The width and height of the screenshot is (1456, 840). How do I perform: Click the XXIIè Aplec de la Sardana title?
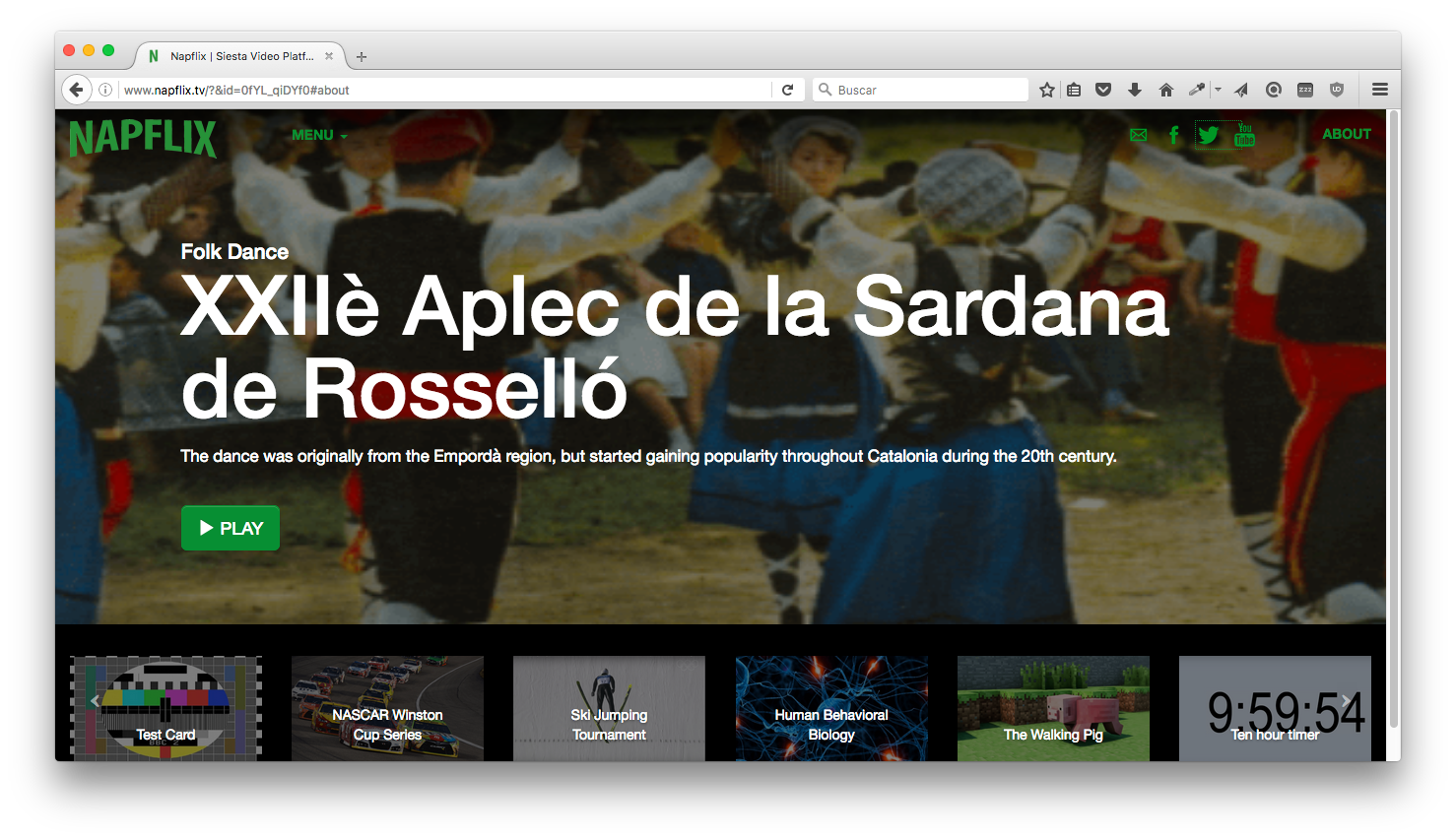click(x=675, y=347)
